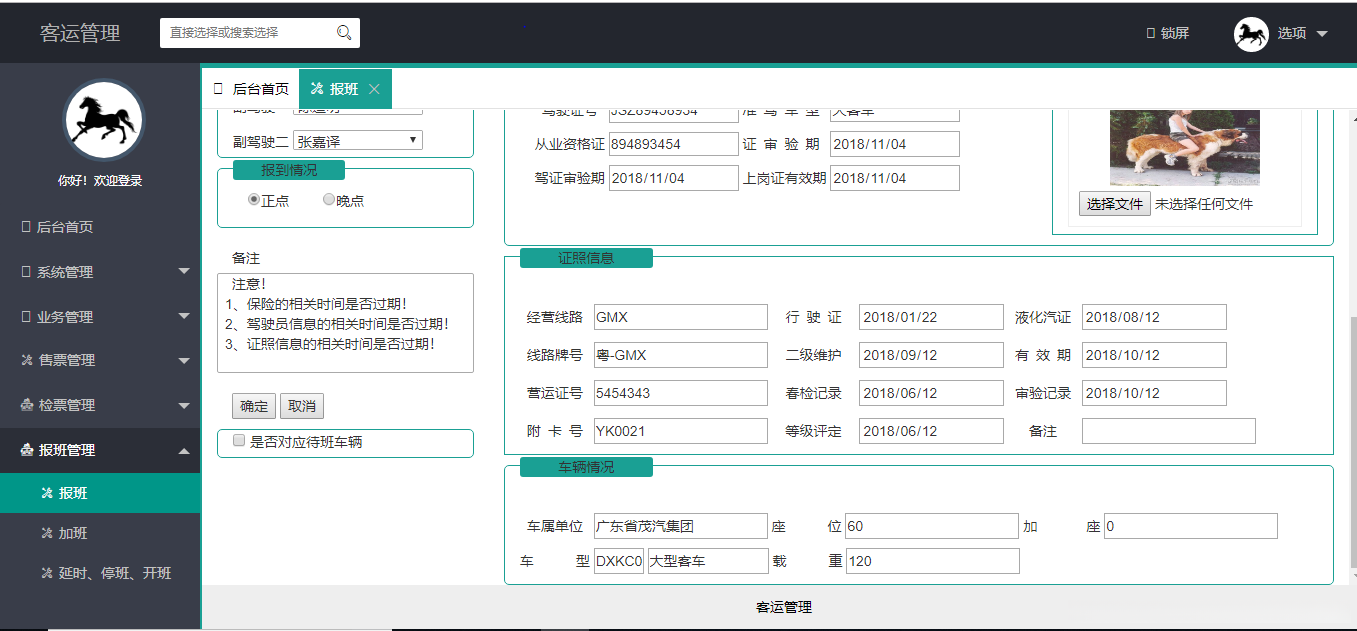The height and width of the screenshot is (631, 1357).
Task: Click the 车属单位 field
Action: (681, 526)
